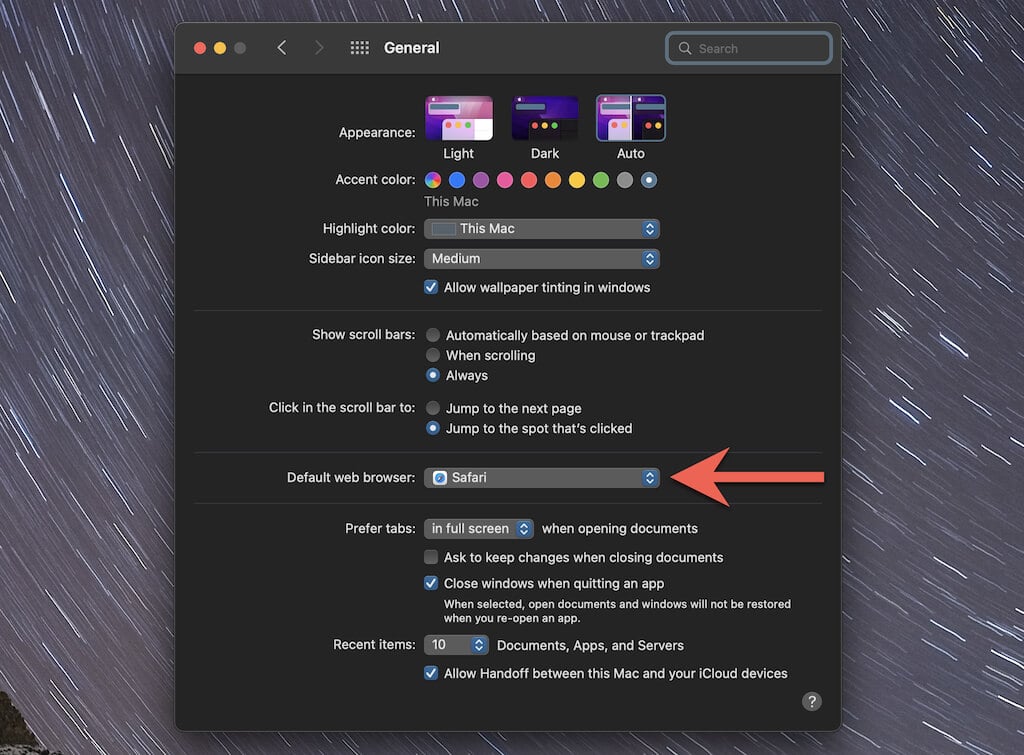Choose the graphite accent color

[625, 180]
